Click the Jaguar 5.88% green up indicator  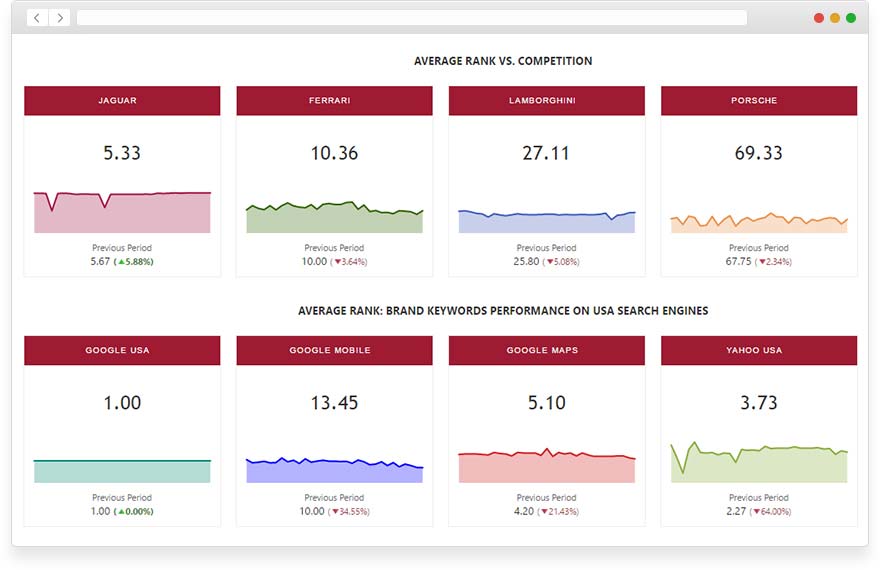tap(135, 262)
